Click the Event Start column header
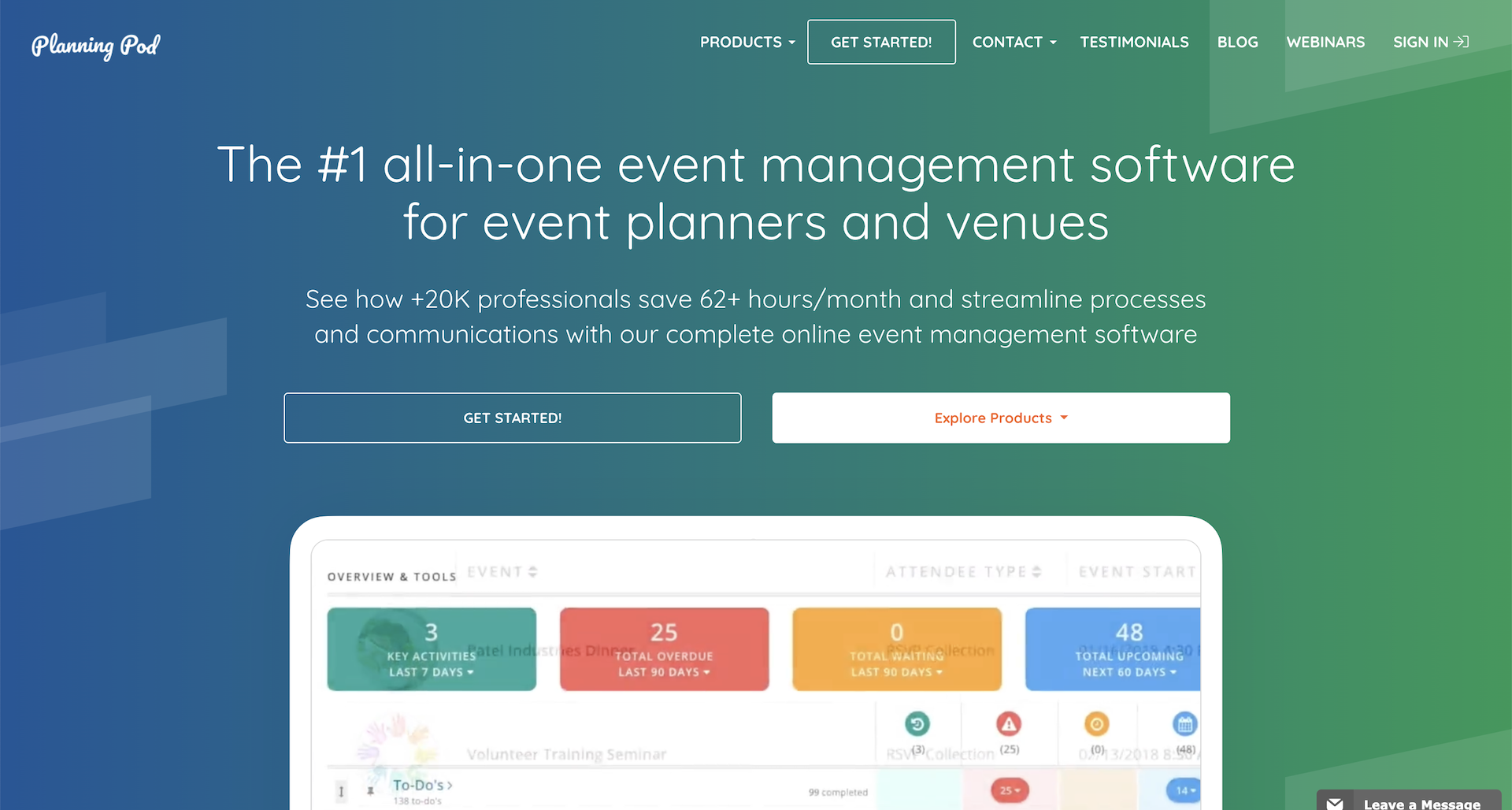This screenshot has width=1512, height=810. [x=1137, y=572]
